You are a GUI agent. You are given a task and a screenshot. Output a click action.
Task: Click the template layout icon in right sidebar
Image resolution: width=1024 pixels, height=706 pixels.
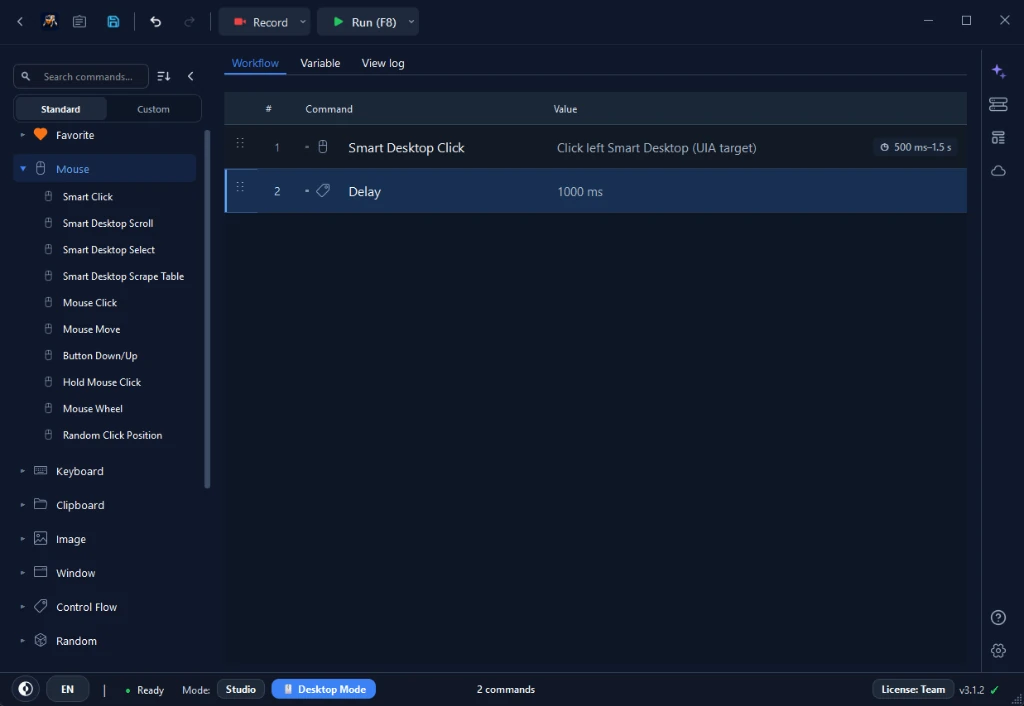coord(999,138)
